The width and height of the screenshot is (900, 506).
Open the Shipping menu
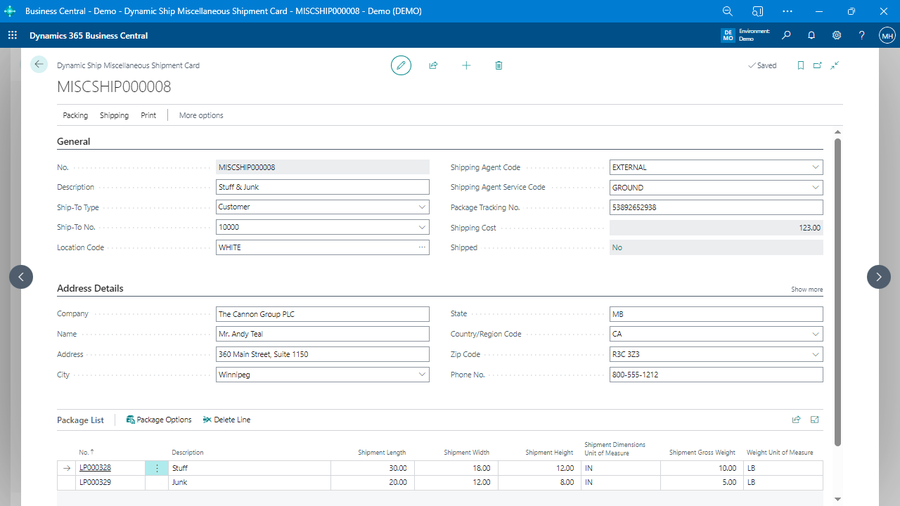pyautogui.click(x=114, y=115)
